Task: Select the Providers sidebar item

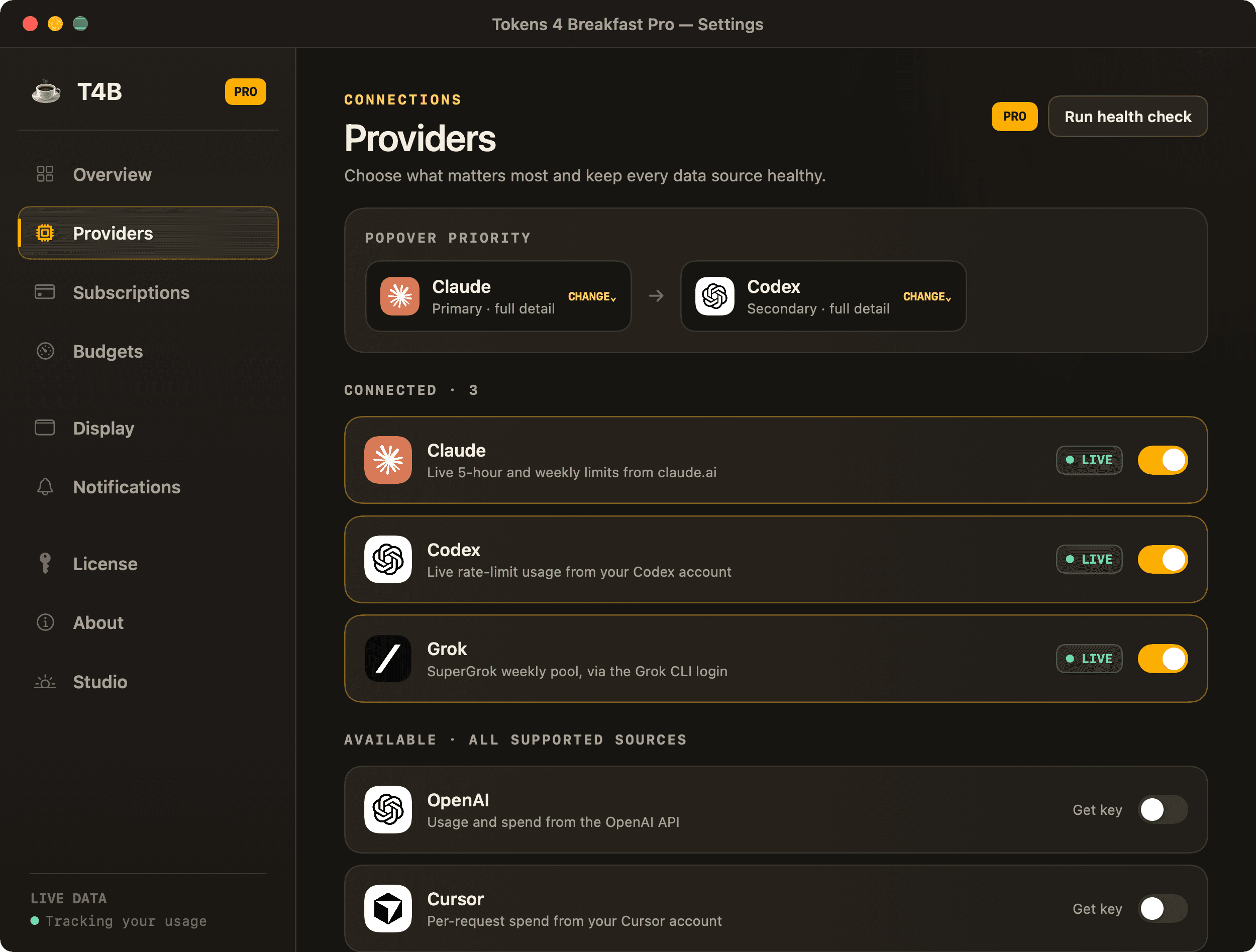Action: click(x=148, y=233)
